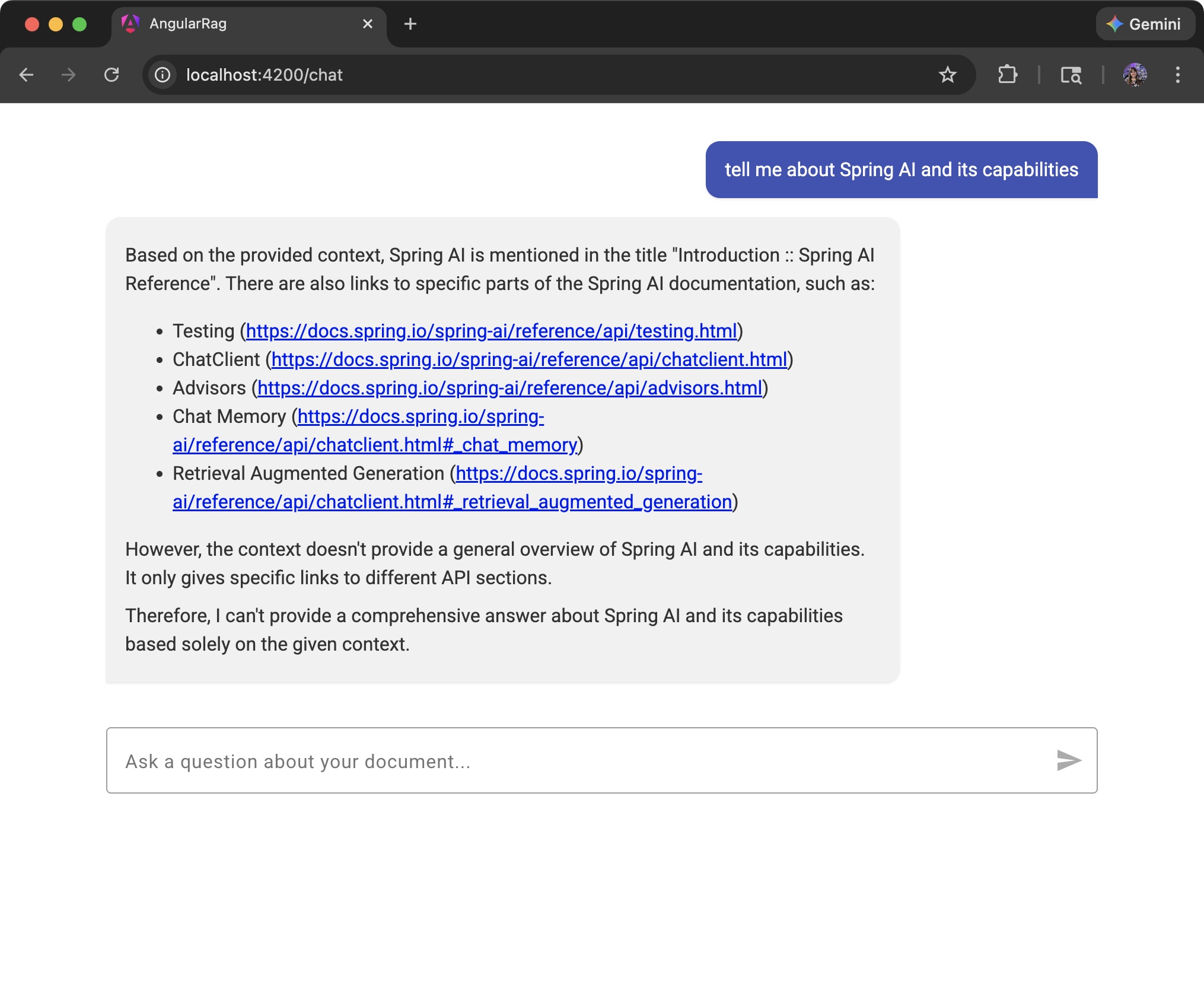
Task: Click the send message arrow icon
Action: point(1068,760)
